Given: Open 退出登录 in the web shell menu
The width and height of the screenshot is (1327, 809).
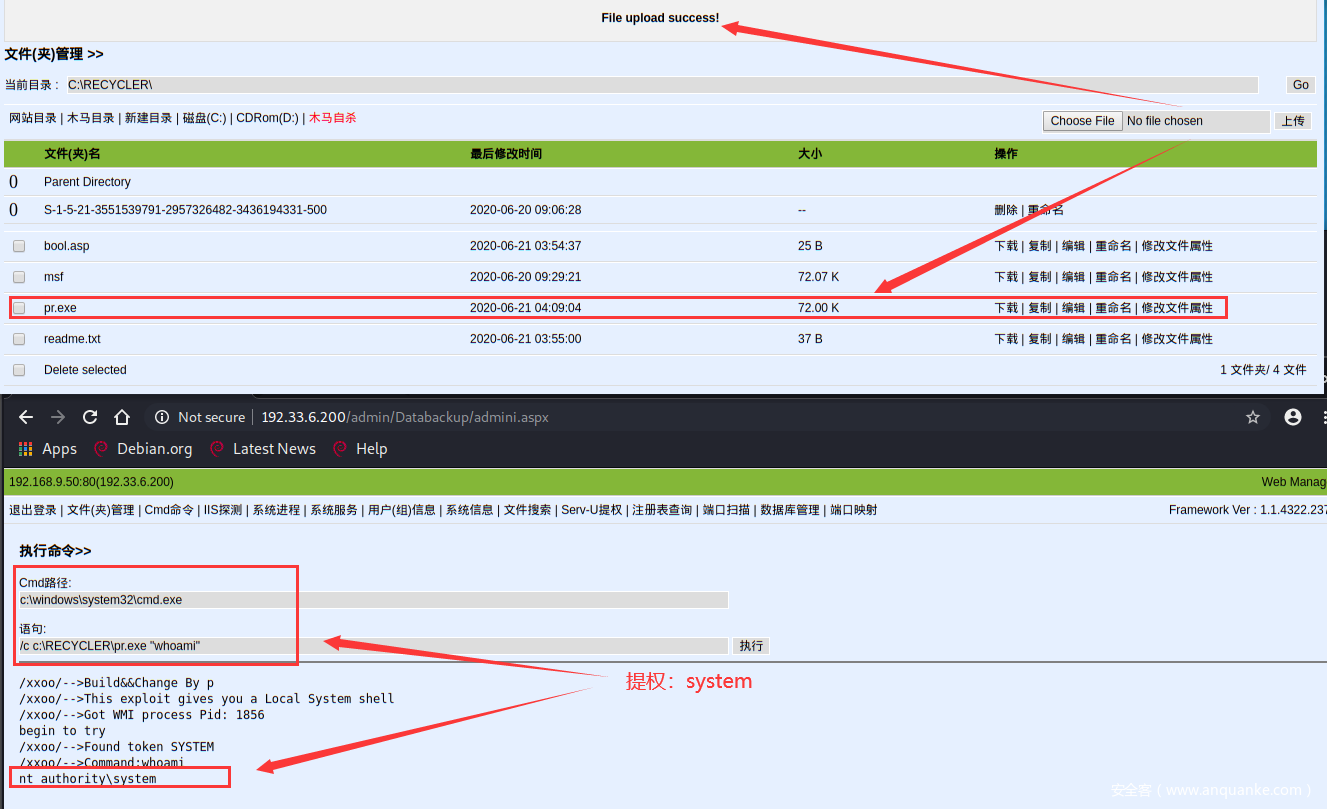Looking at the screenshot, I should (x=33, y=510).
